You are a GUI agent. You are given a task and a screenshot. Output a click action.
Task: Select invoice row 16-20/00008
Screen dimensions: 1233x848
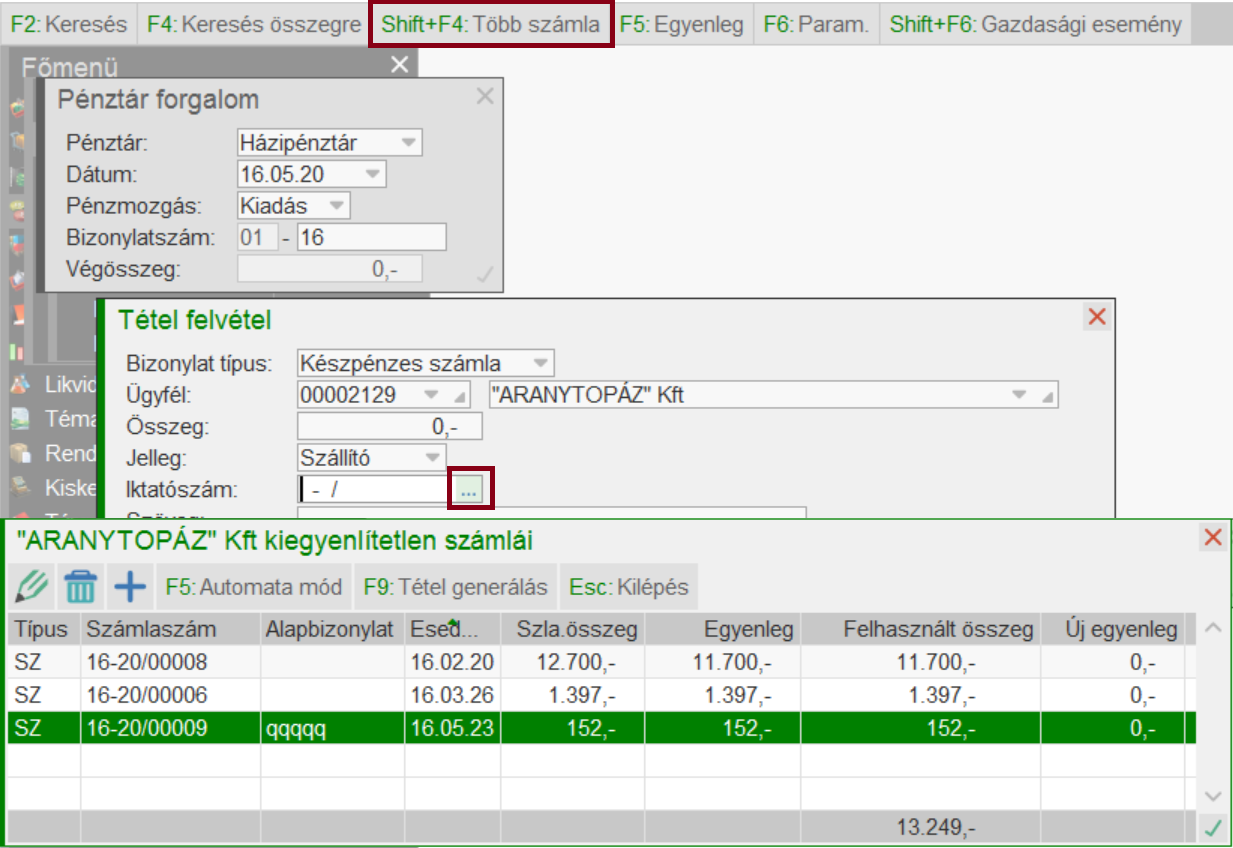point(602,662)
